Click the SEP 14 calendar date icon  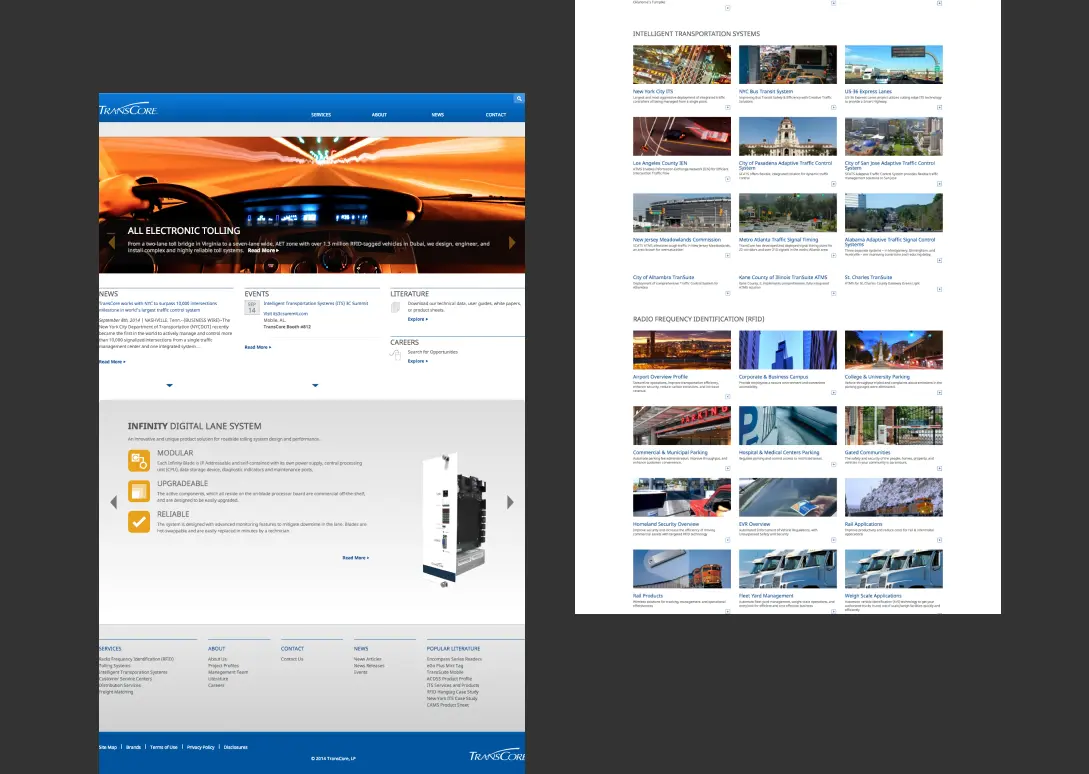pyautogui.click(x=251, y=307)
